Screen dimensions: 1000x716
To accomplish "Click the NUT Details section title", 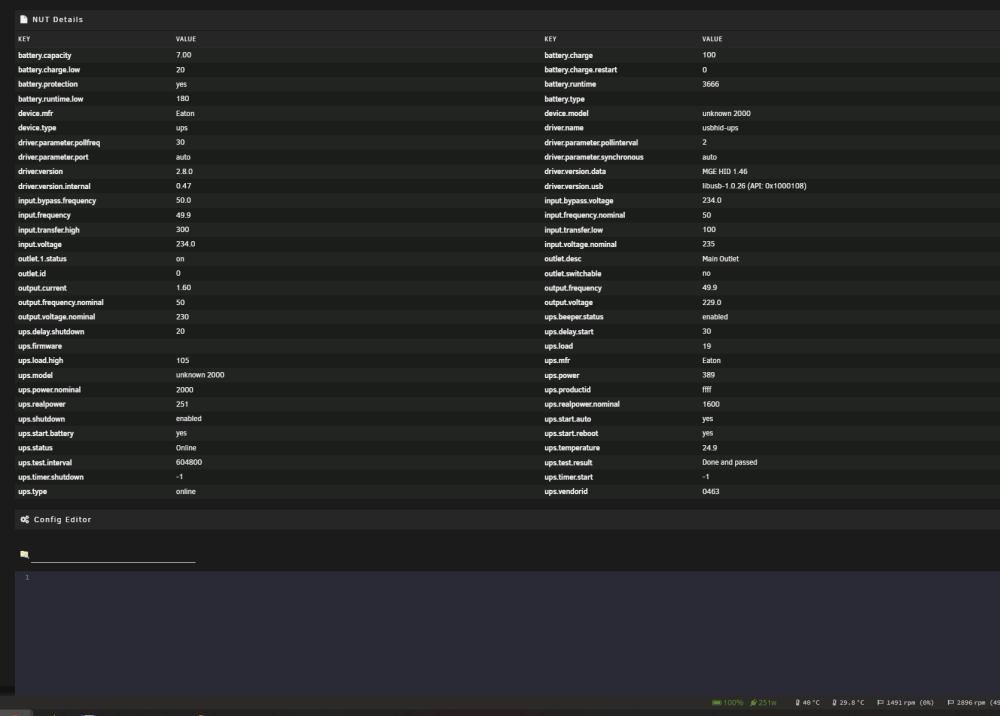I will [57, 20].
